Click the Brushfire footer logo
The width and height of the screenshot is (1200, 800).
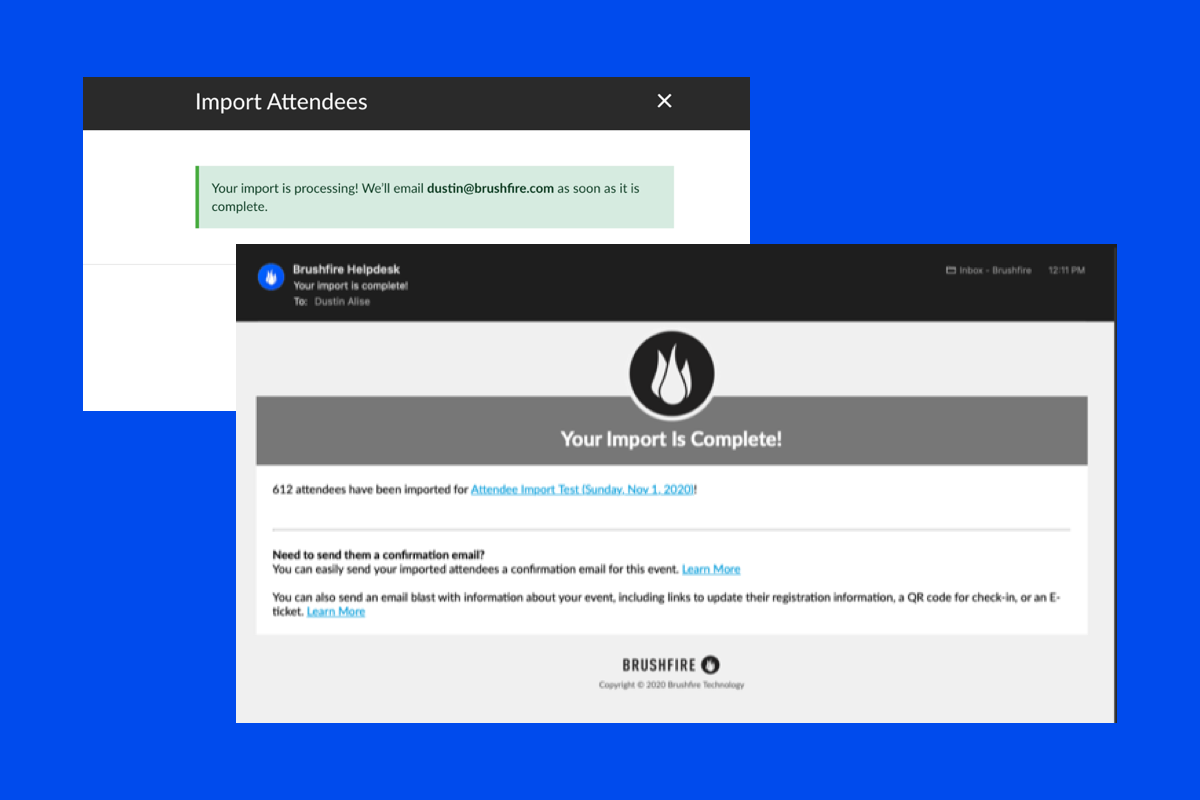671,664
